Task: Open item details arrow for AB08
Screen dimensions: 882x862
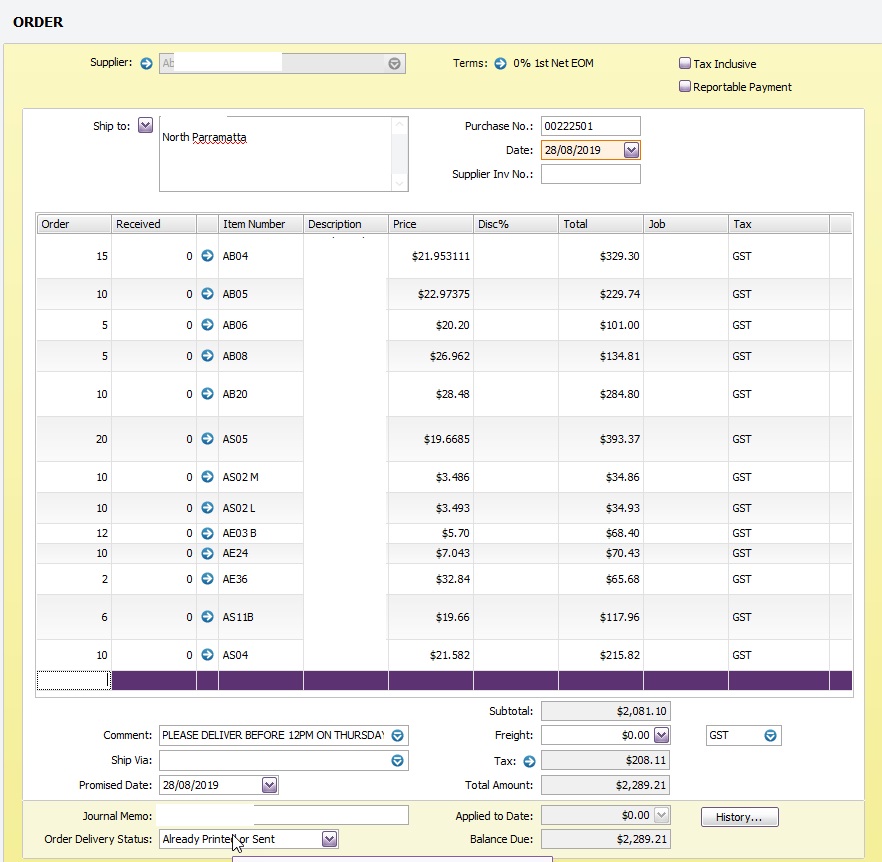Action: (208, 356)
